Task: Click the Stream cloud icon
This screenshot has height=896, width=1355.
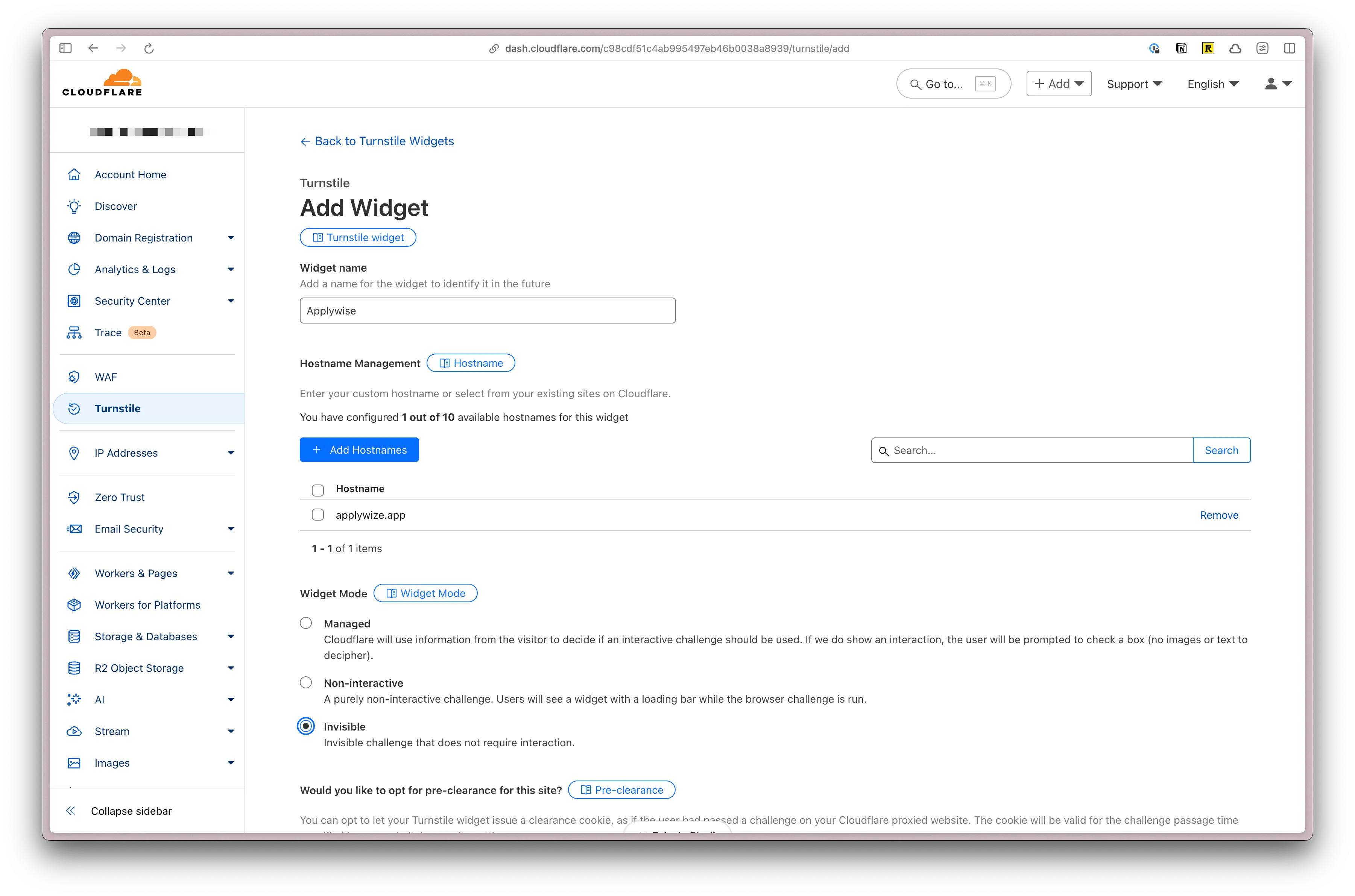Action: pos(74,731)
